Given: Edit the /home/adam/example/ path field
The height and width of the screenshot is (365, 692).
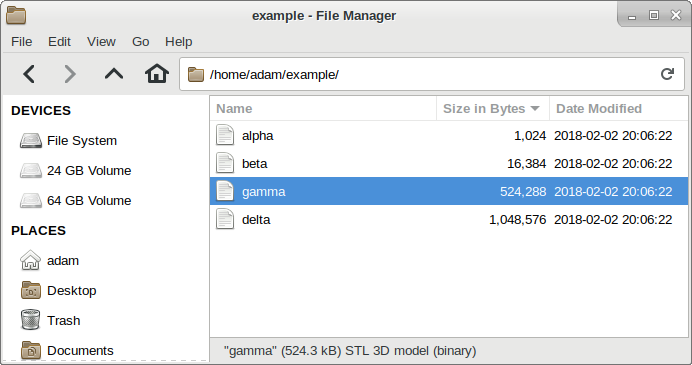Looking at the screenshot, I should point(432,75).
